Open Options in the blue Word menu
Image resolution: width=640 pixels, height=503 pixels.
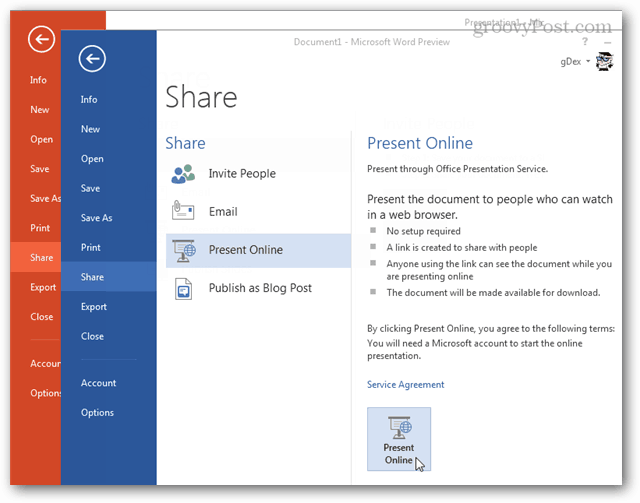tap(97, 413)
